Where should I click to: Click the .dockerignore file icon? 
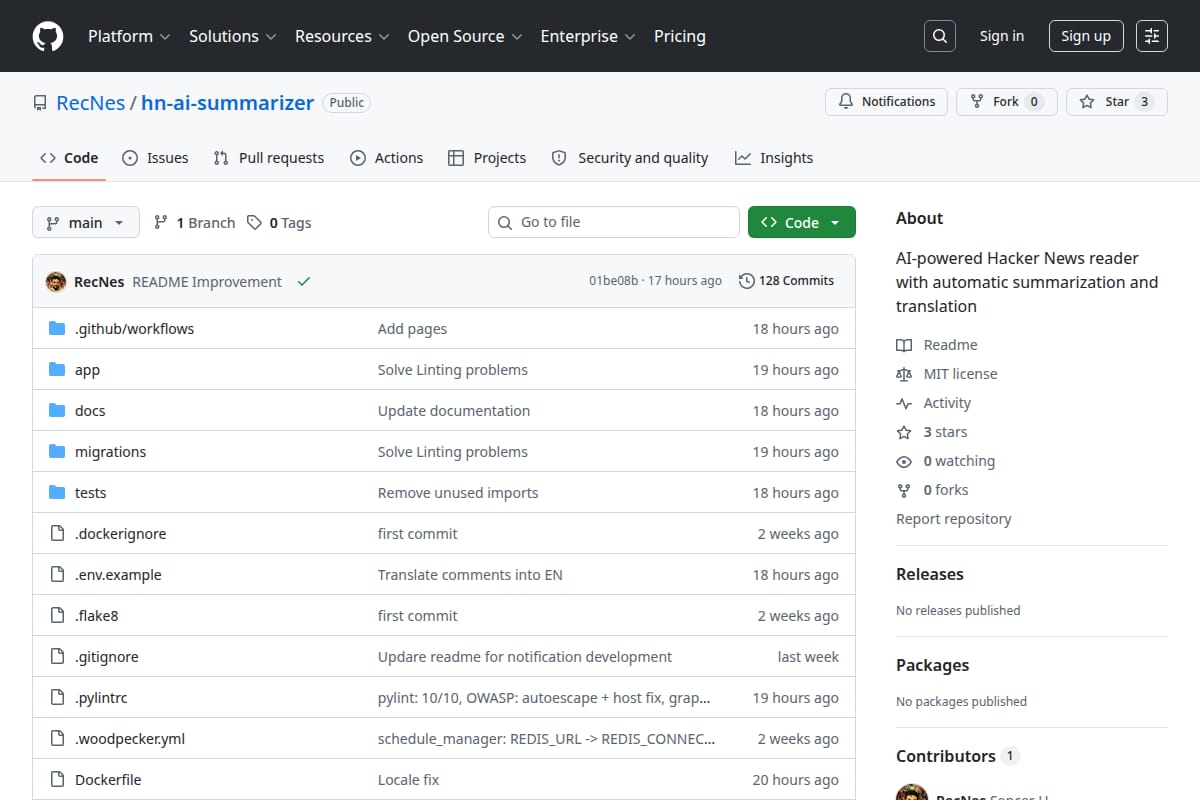coord(57,534)
